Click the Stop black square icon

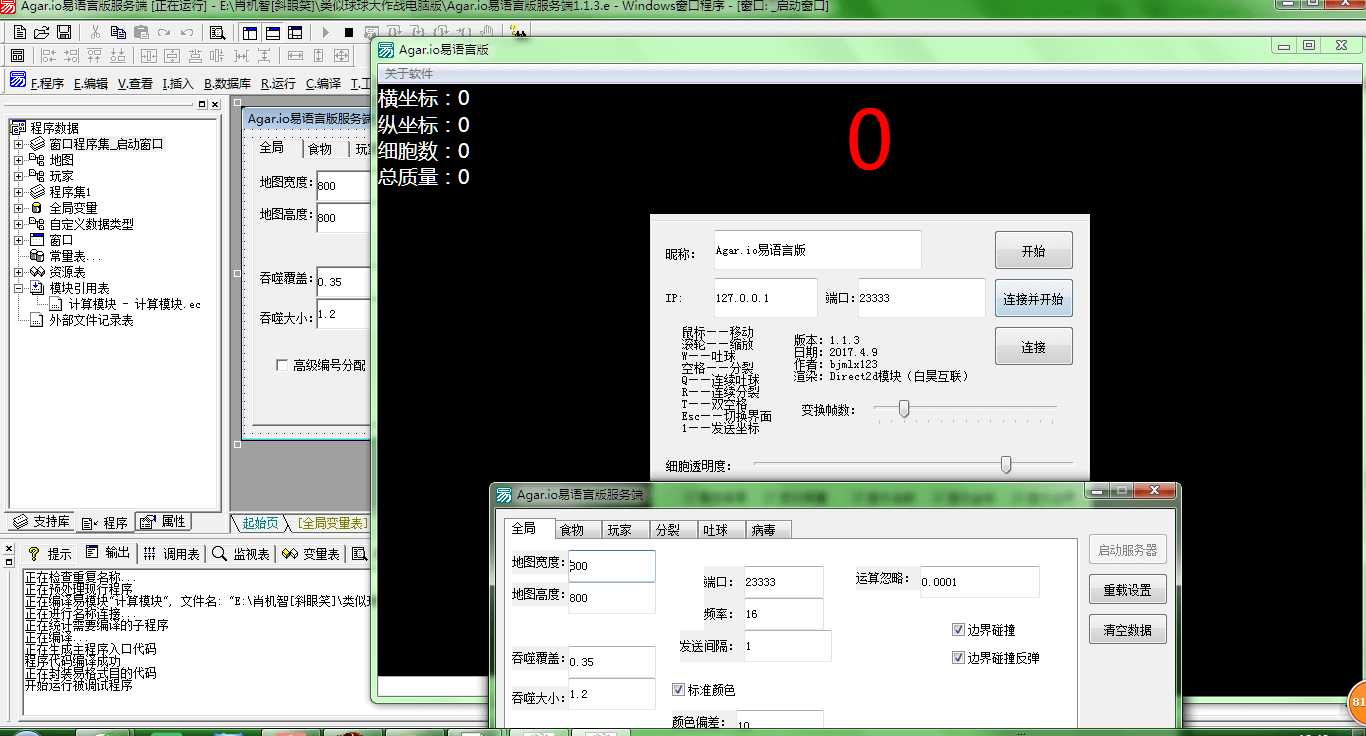(x=348, y=32)
